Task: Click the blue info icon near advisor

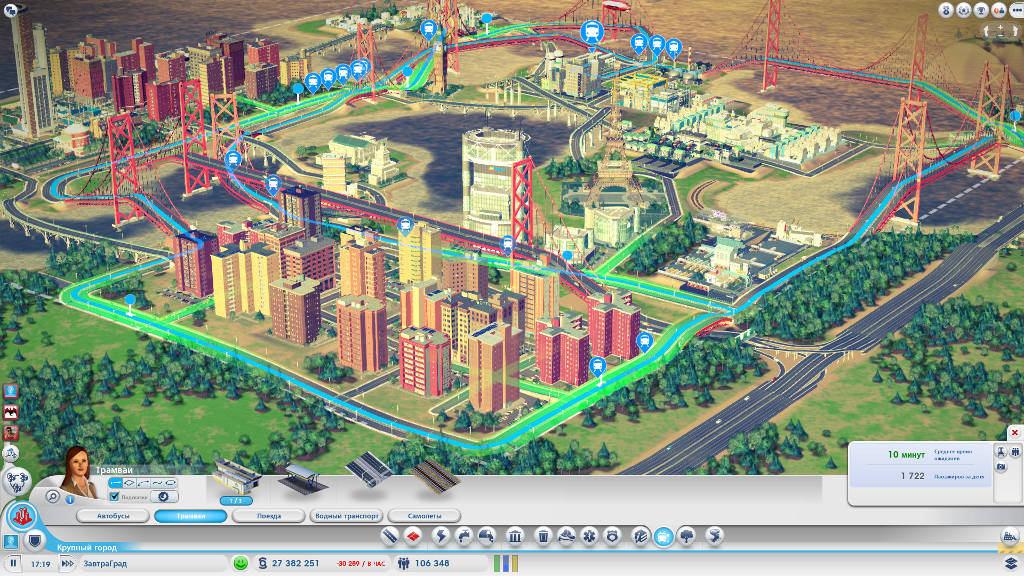Action: (x=69, y=500)
